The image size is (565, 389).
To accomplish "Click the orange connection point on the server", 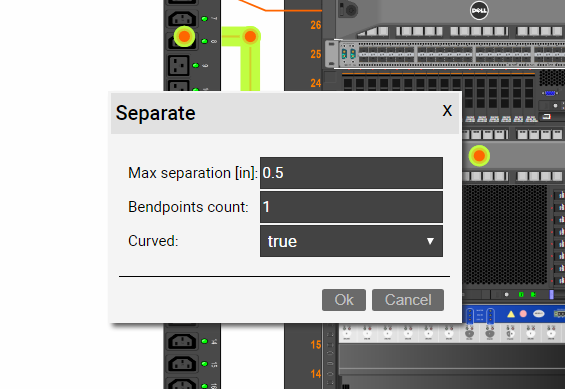I will (x=479, y=156).
